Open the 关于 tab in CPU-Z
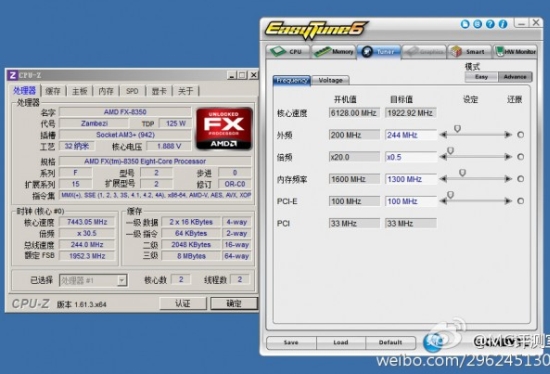This screenshot has height=374, width=550. coord(186,91)
